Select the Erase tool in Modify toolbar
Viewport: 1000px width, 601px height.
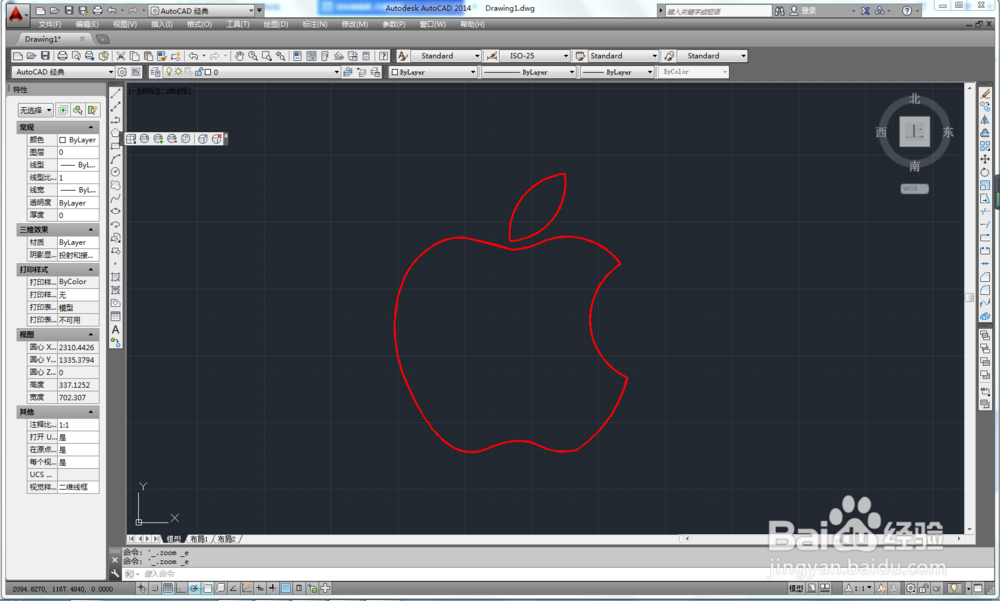(x=985, y=93)
